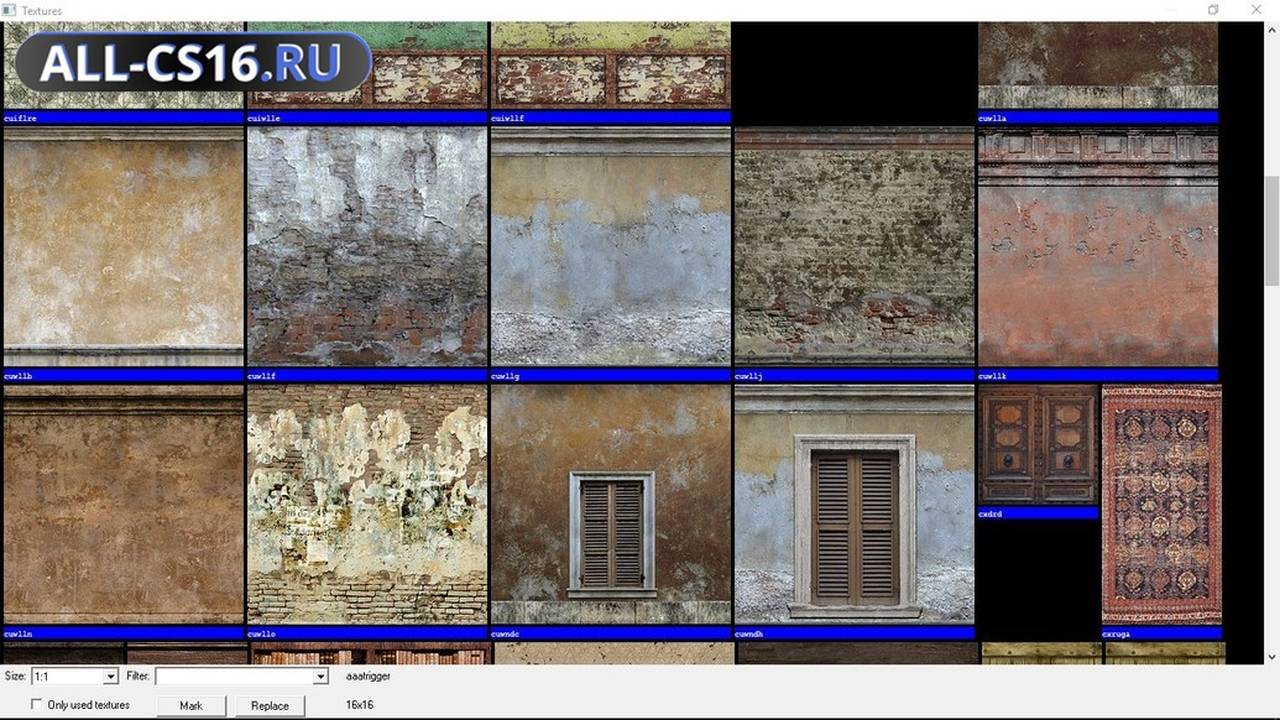Viewport: 1280px width, 720px height.
Task: Click the scrollbar down arrow
Action: click(x=1271, y=656)
